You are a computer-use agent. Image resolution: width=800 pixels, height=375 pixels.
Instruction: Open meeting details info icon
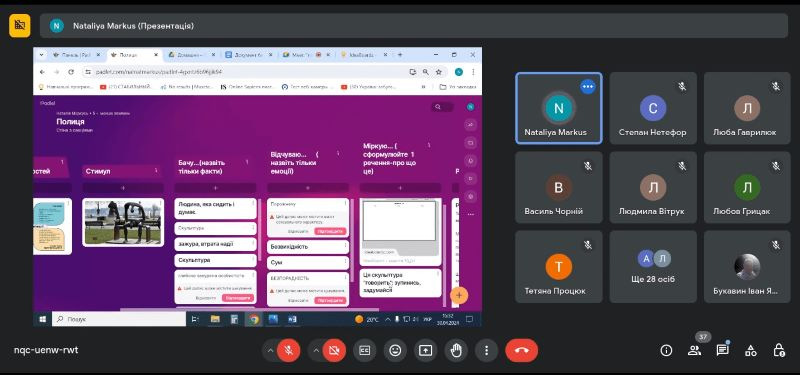coord(666,351)
